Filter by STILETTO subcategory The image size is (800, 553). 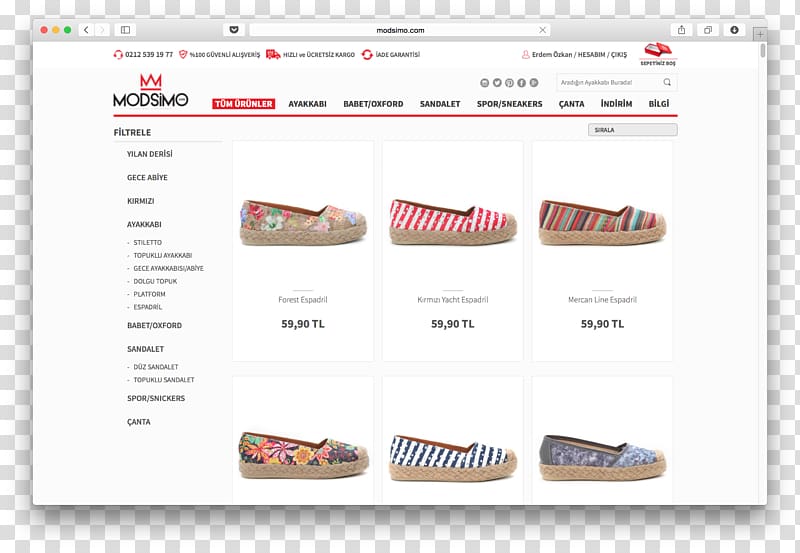tap(147, 242)
